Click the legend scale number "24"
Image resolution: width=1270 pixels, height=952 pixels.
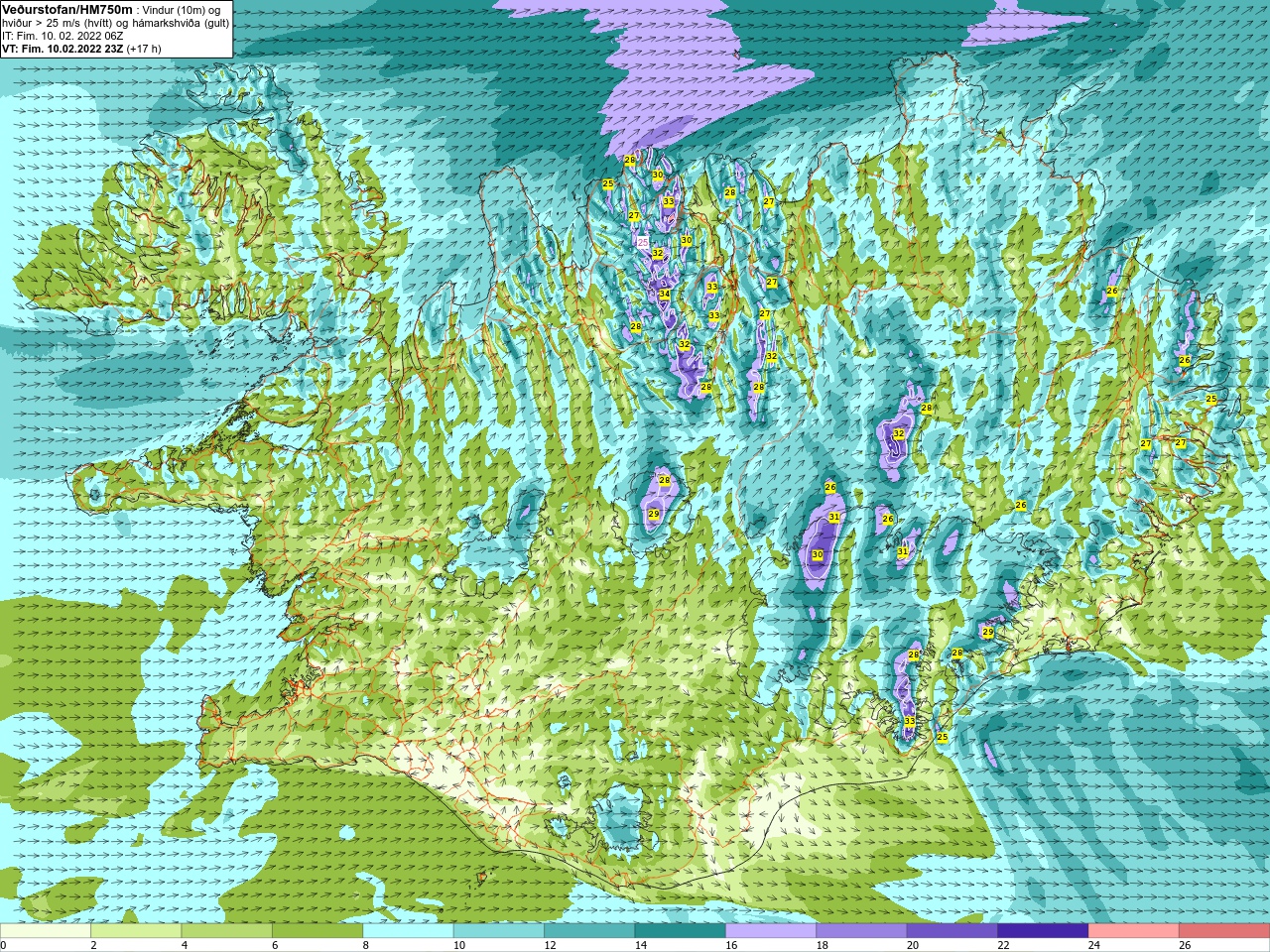pos(1093,946)
